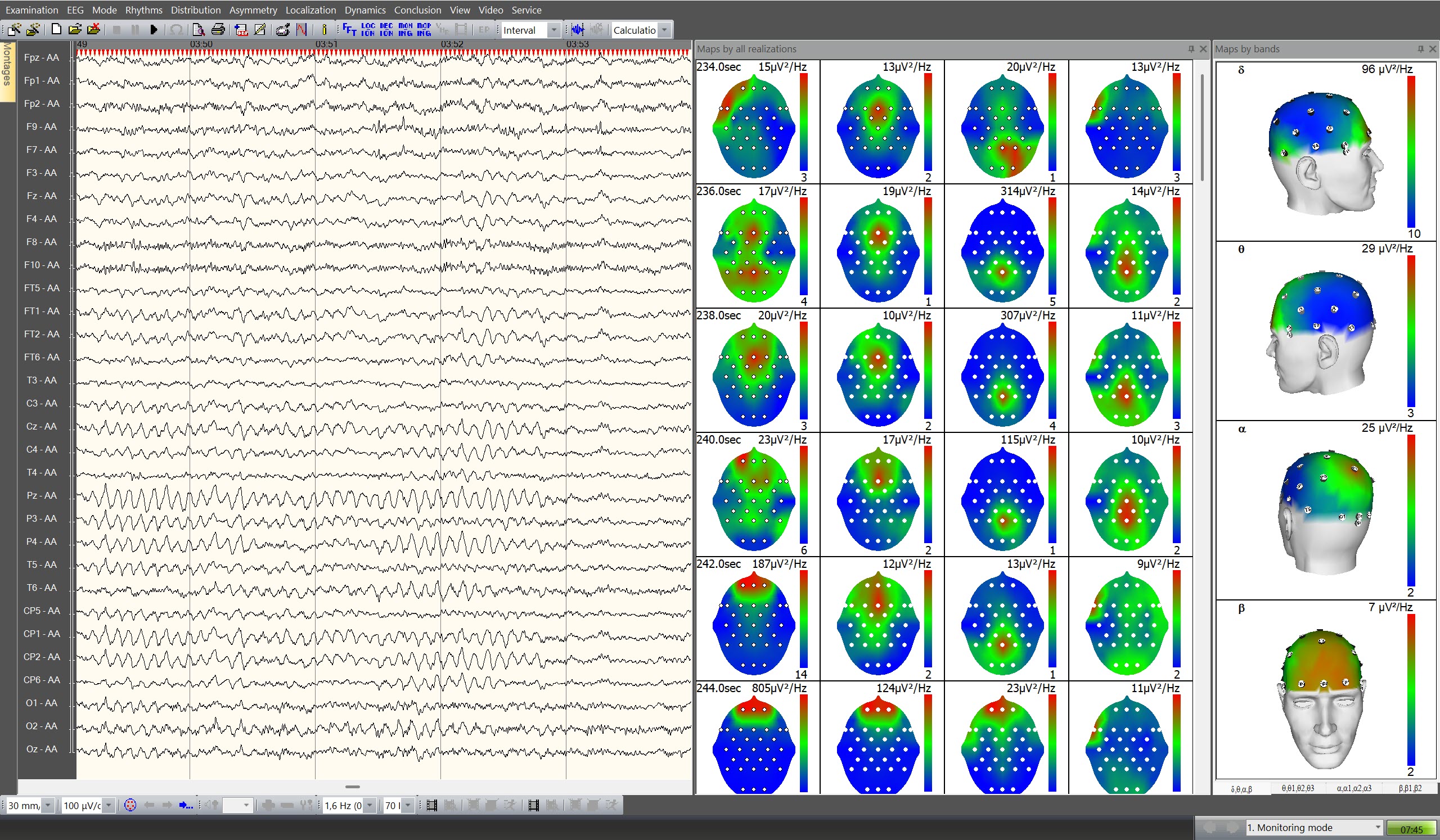Click the blue go-to arrow button
The image size is (1440, 840).
coord(186,805)
